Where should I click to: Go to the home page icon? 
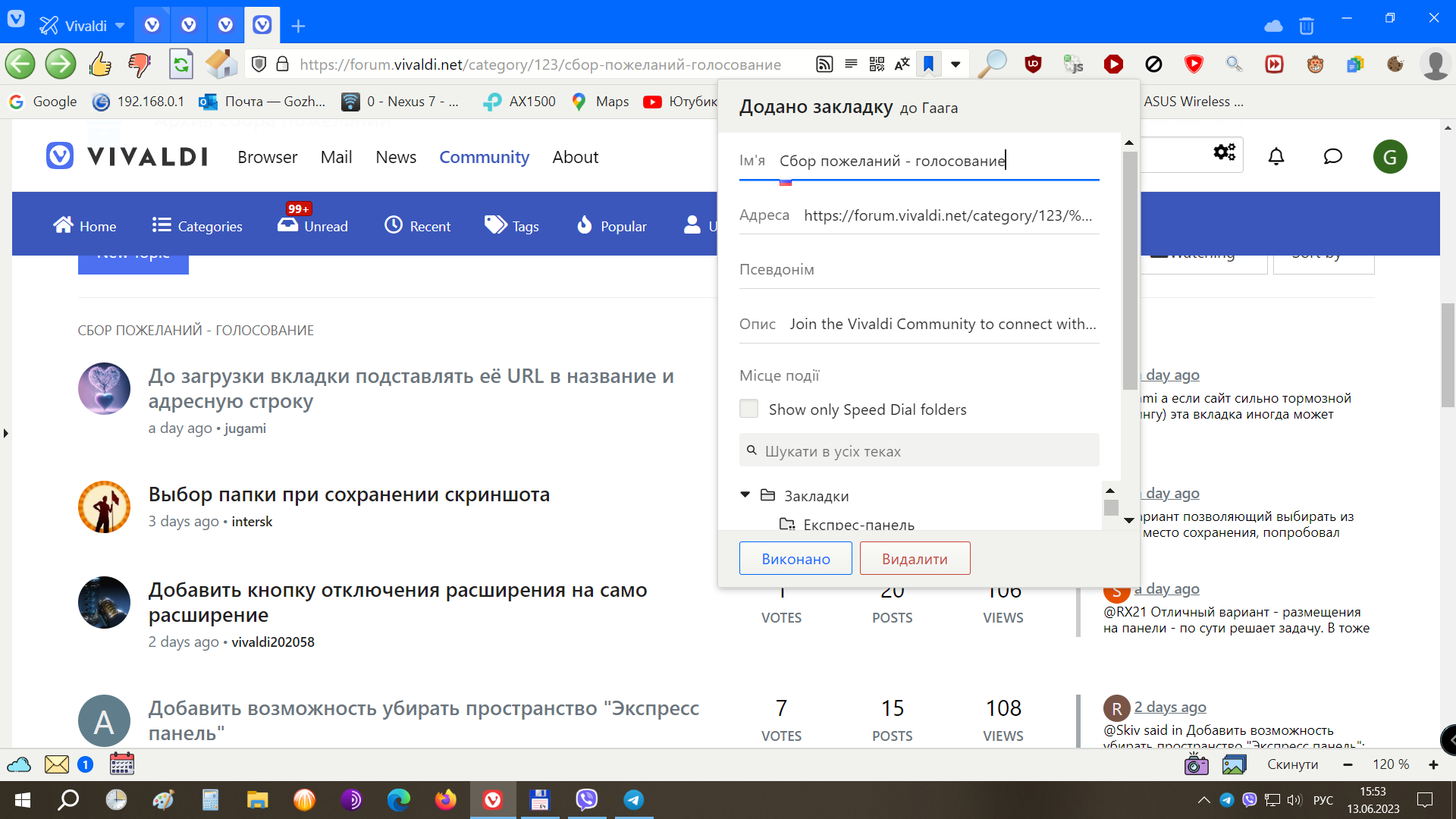pos(221,64)
